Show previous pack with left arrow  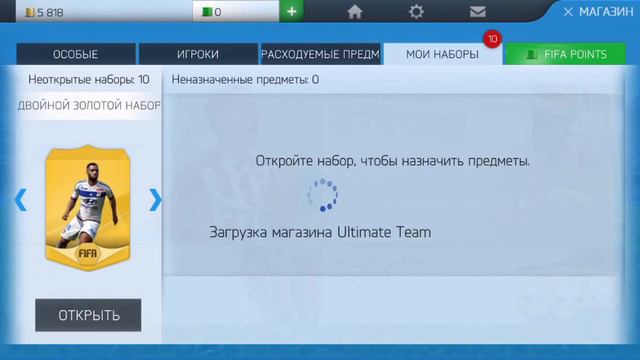[20, 200]
